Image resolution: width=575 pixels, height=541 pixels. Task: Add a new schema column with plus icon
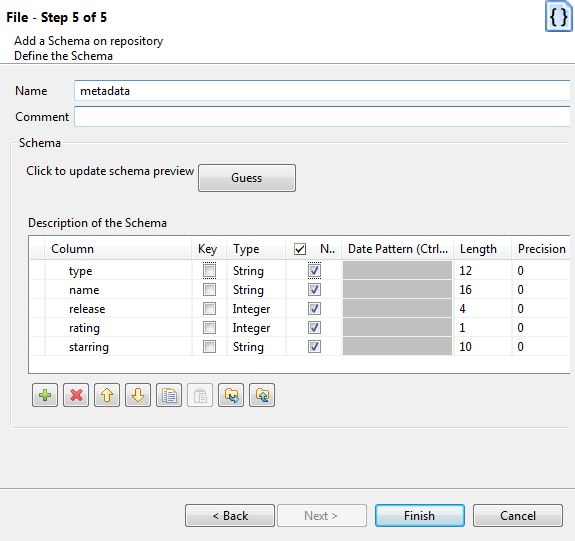45,395
